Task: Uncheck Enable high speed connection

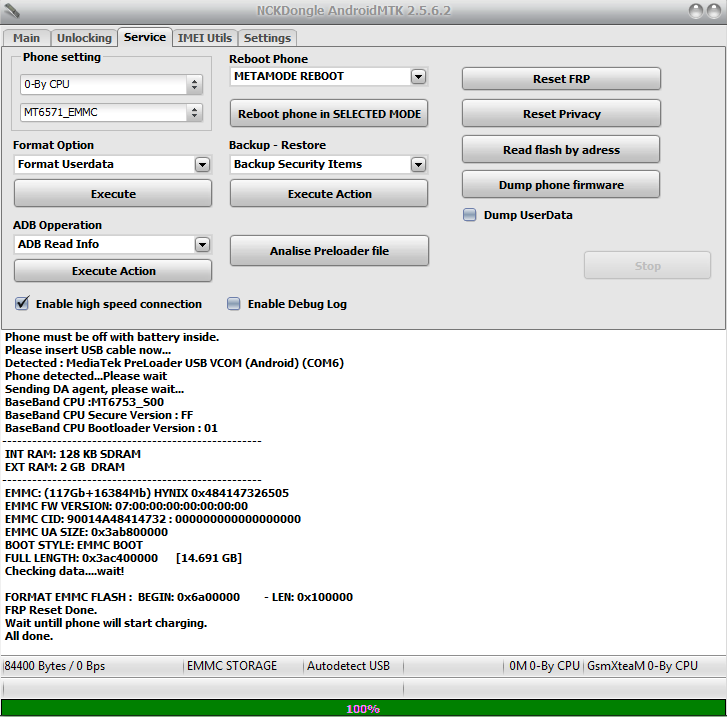Action: tap(22, 303)
